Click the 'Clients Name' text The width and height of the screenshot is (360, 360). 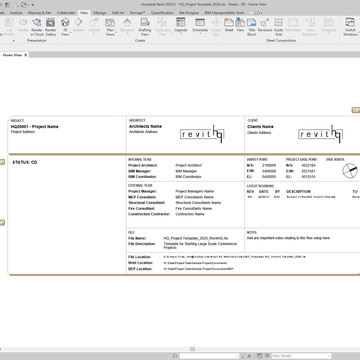click(x=260, y=127)
